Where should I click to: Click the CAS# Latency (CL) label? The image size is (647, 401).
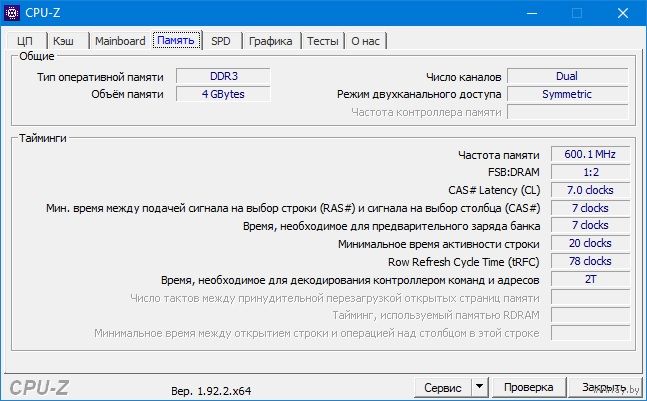tap(494, 190)
